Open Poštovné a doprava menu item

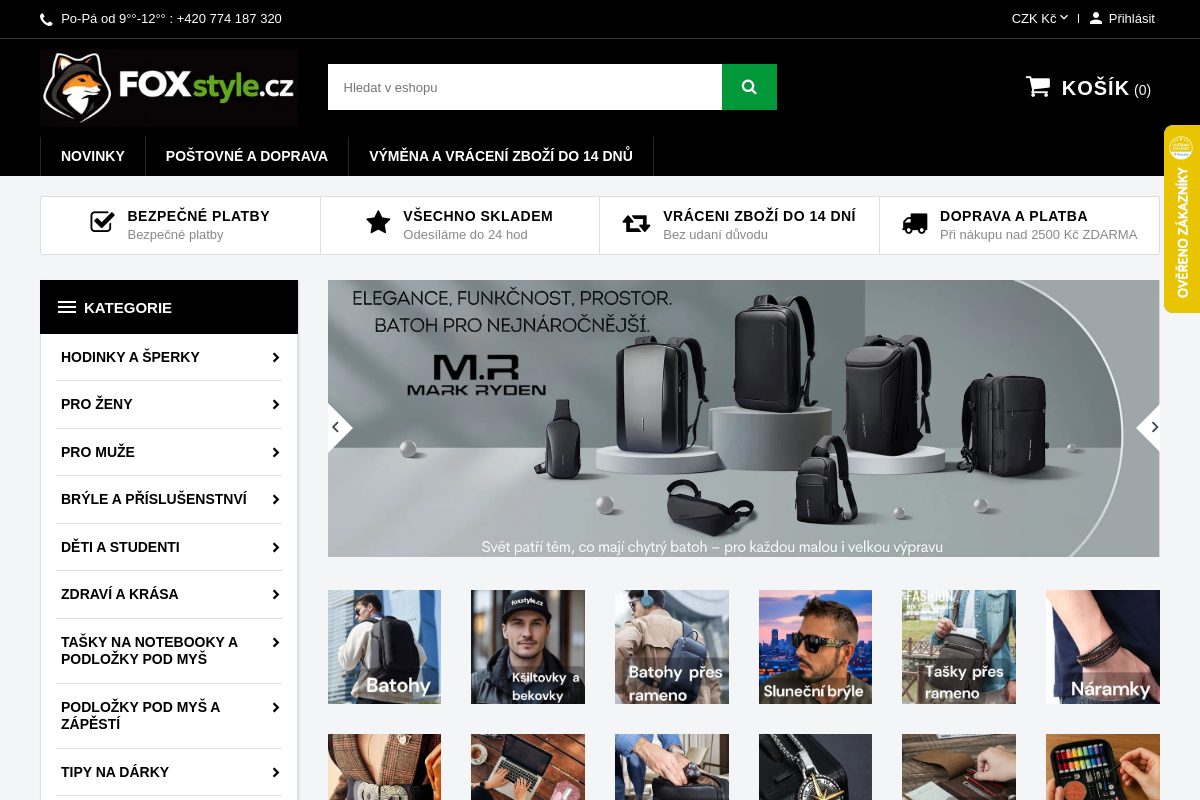click(247, 156)
